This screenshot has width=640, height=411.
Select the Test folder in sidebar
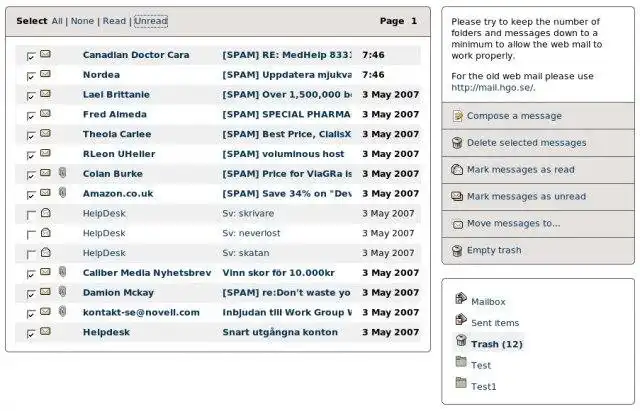click(x=481, y=365)
